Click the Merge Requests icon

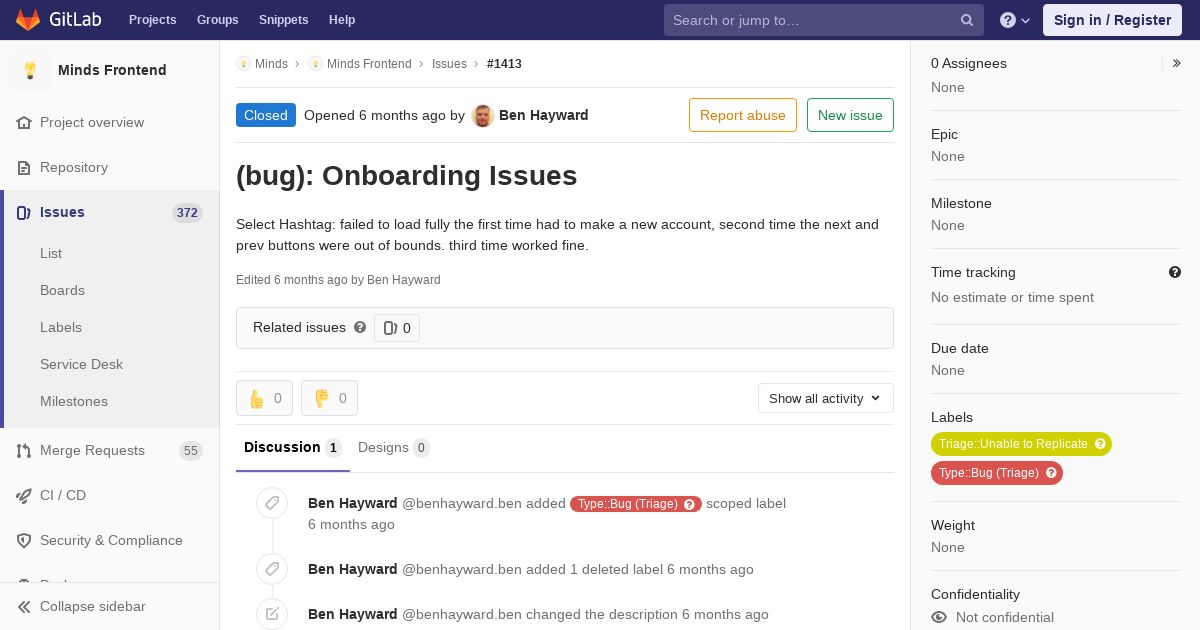click(24, 451)
